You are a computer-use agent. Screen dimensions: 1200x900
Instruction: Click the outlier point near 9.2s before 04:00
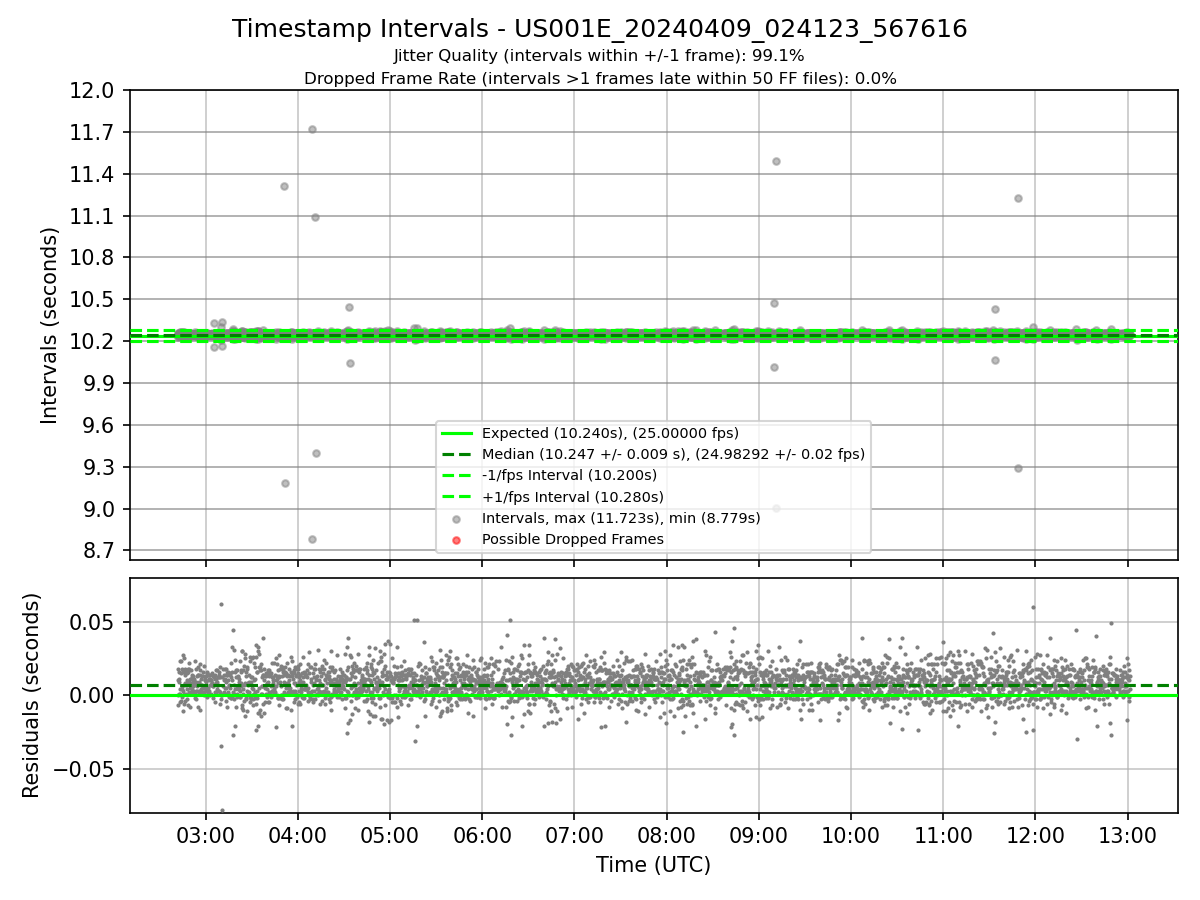[x=285, y=483]
